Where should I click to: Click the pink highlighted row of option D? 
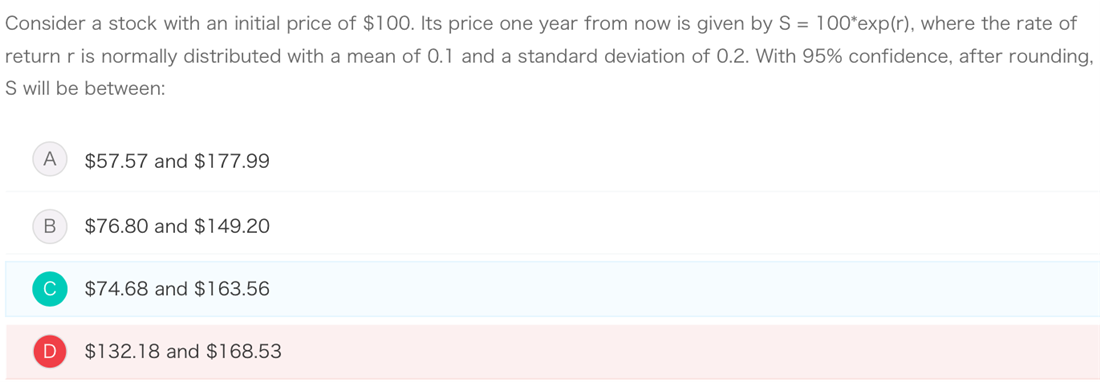coord(552,352)
